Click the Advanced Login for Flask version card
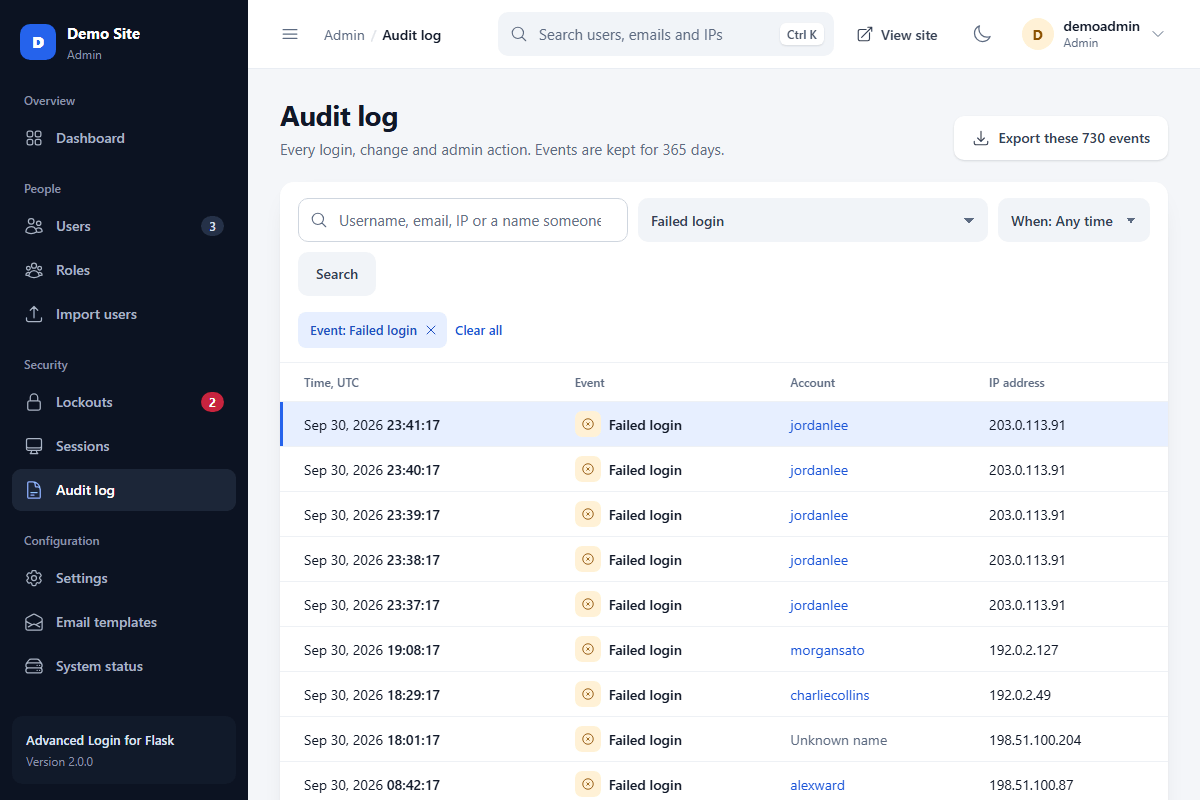1200x800 pixels. point(124,750)
